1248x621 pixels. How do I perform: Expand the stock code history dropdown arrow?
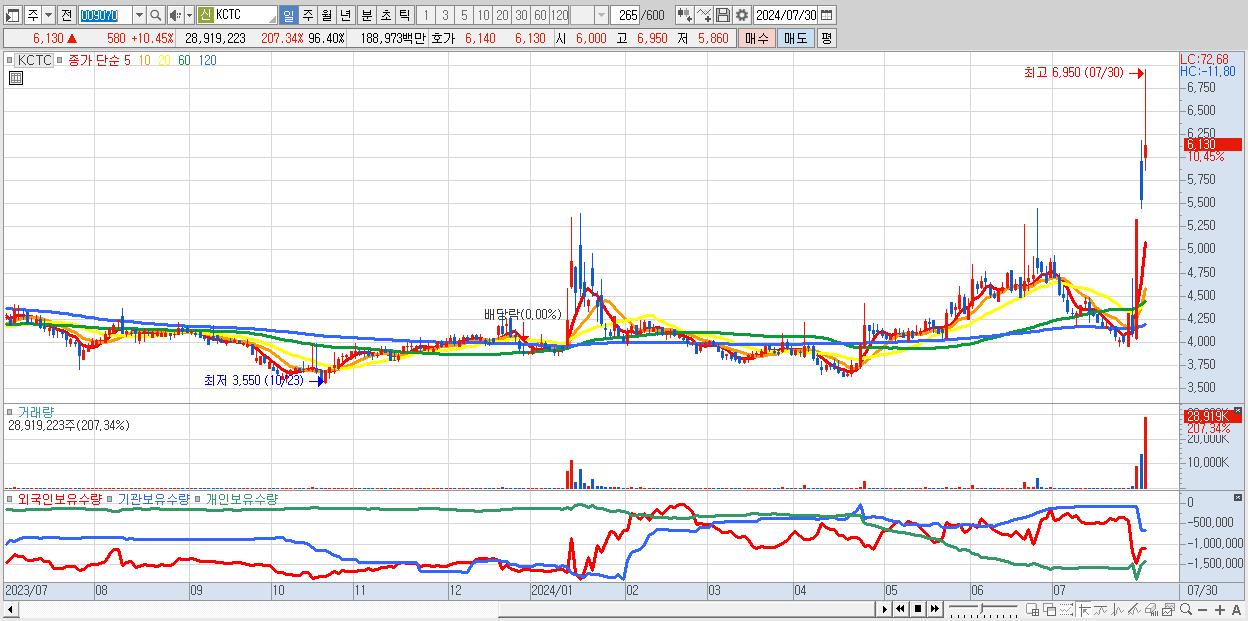click(x=139, y=15)
